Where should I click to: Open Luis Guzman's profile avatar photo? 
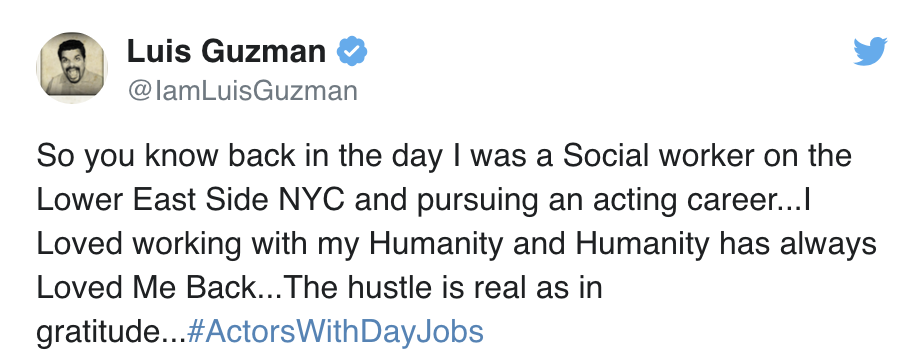pyautogui.click(x=72, y=67)
